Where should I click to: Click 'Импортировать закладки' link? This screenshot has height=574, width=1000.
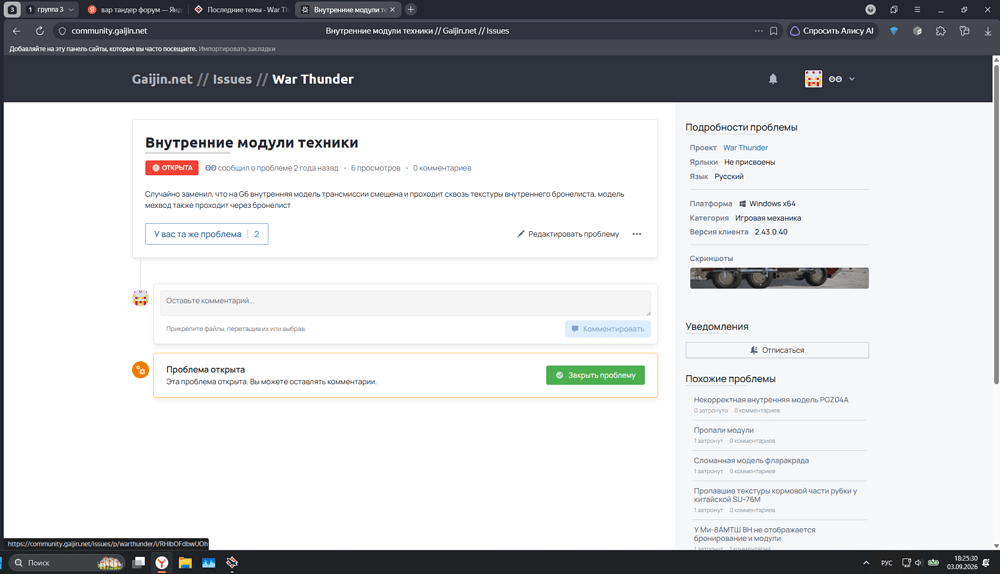click(x=237, y=48)
